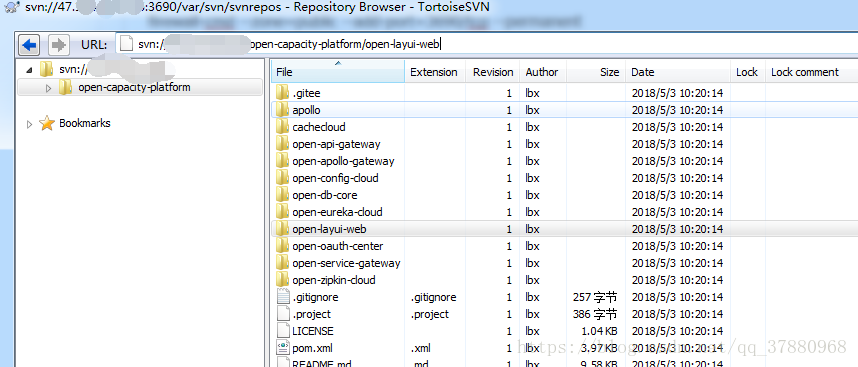Select the LICENSE file icon
Image resolution: width=858 pixels, height=367 pixels.
(282, 331)
